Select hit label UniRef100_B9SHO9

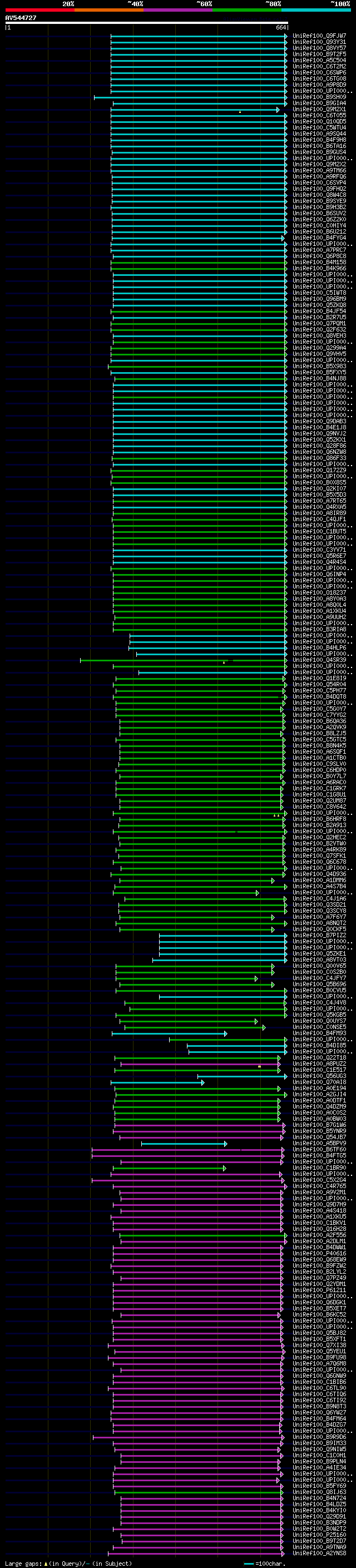(319, 97)
